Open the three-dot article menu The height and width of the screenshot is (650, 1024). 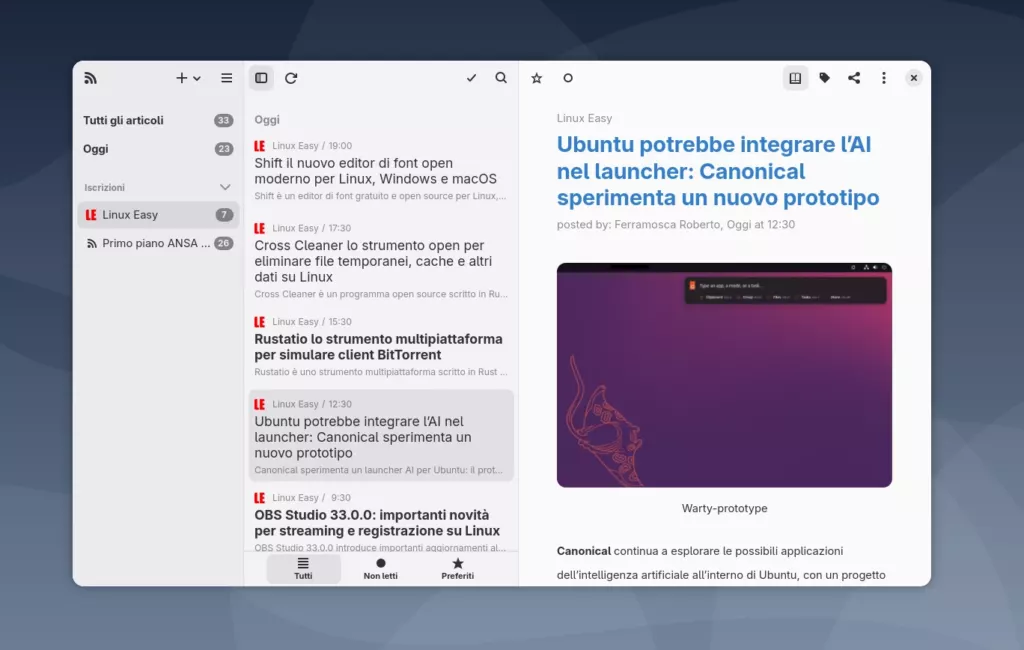pyautogui.click(x=884, y=78)
